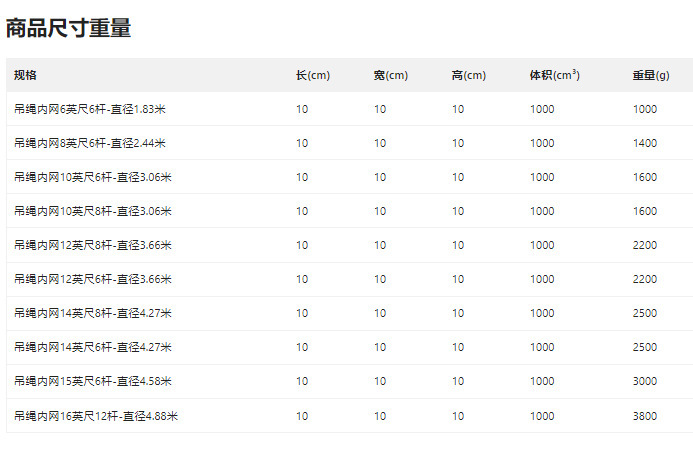Click the 重量(g) column header
Screen dimensions: 693x454
[650, 75]
